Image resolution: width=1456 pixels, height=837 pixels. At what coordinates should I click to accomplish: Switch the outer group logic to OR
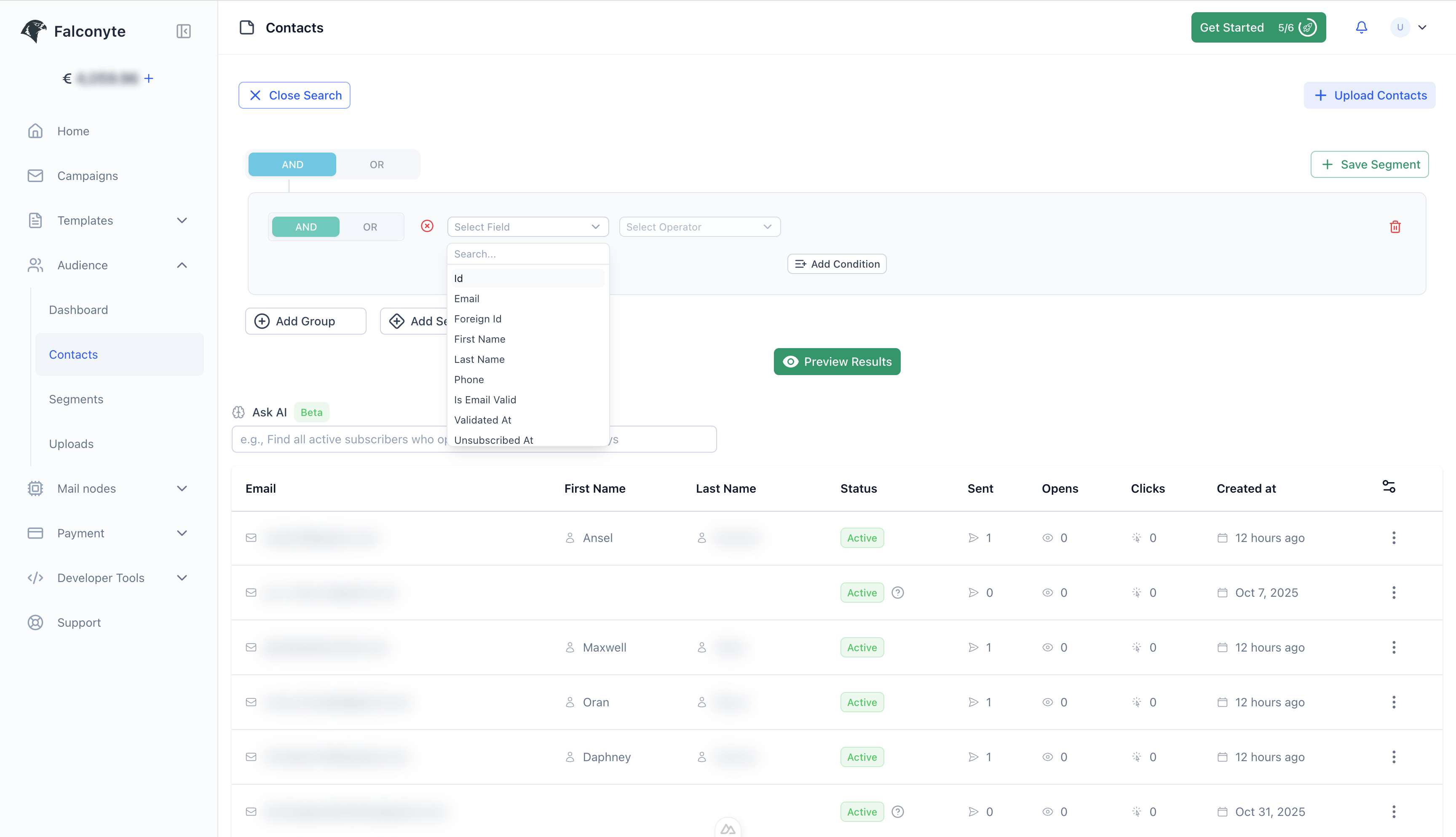(x=376, y=164)
